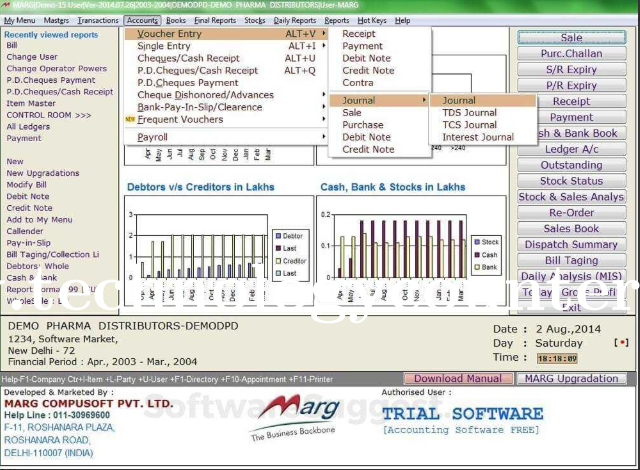The width and height of the screenshot is (640, 470).
Task: Click the Stock legend color swatch
Action: (477, 242)
